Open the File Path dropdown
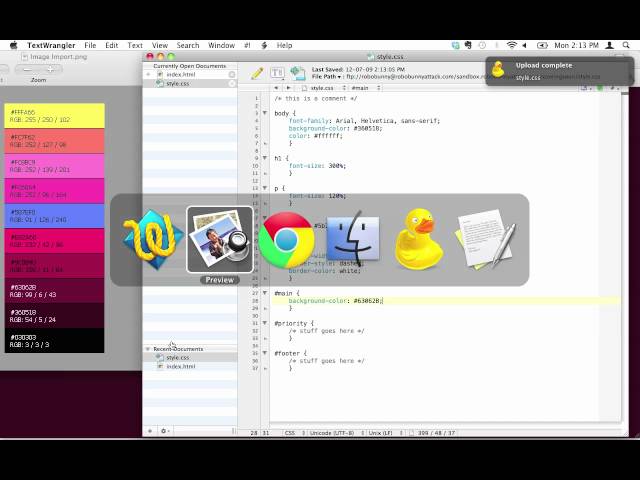This screenshot has width=640, height=480. coord(327,77)
